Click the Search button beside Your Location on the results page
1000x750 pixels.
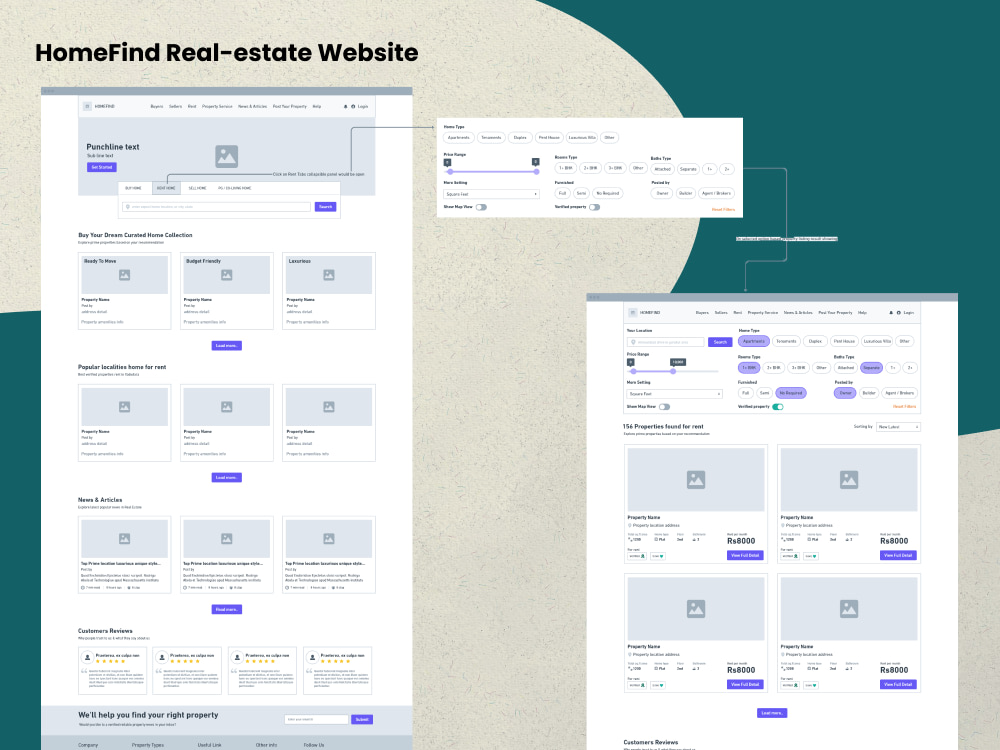720,342
